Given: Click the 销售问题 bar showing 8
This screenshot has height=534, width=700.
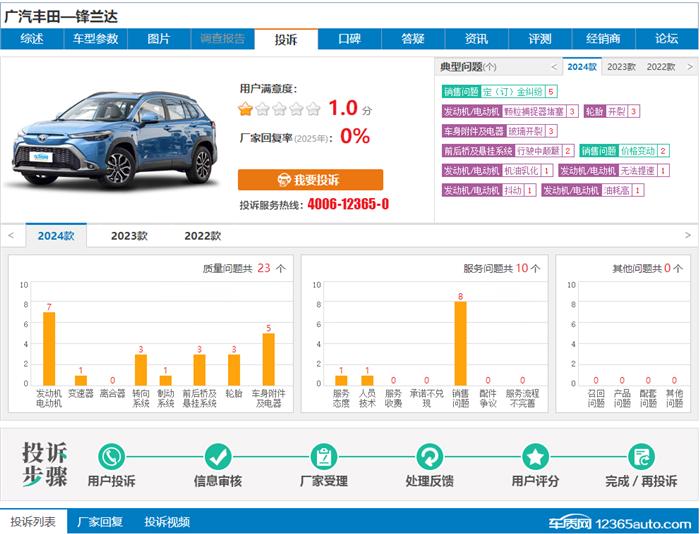Looking at the screenshot, I should [x=460, y=343].
